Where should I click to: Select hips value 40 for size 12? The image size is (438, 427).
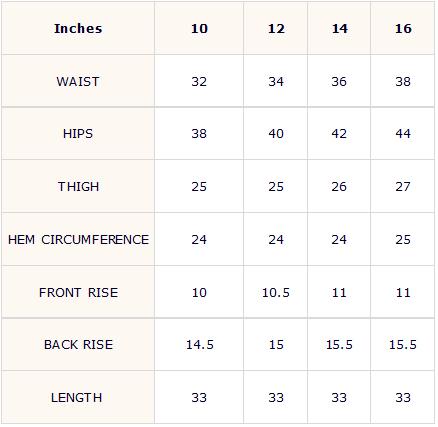coord(276,134)
